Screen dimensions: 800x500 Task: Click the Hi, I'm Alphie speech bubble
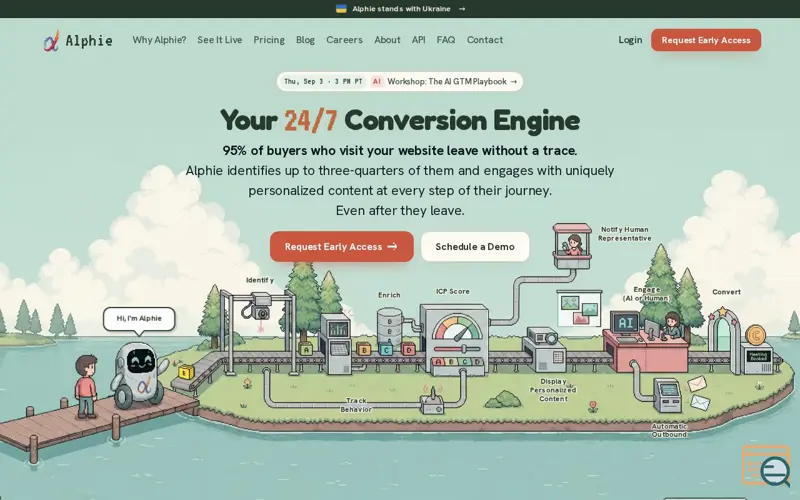[x=139, y=319]
